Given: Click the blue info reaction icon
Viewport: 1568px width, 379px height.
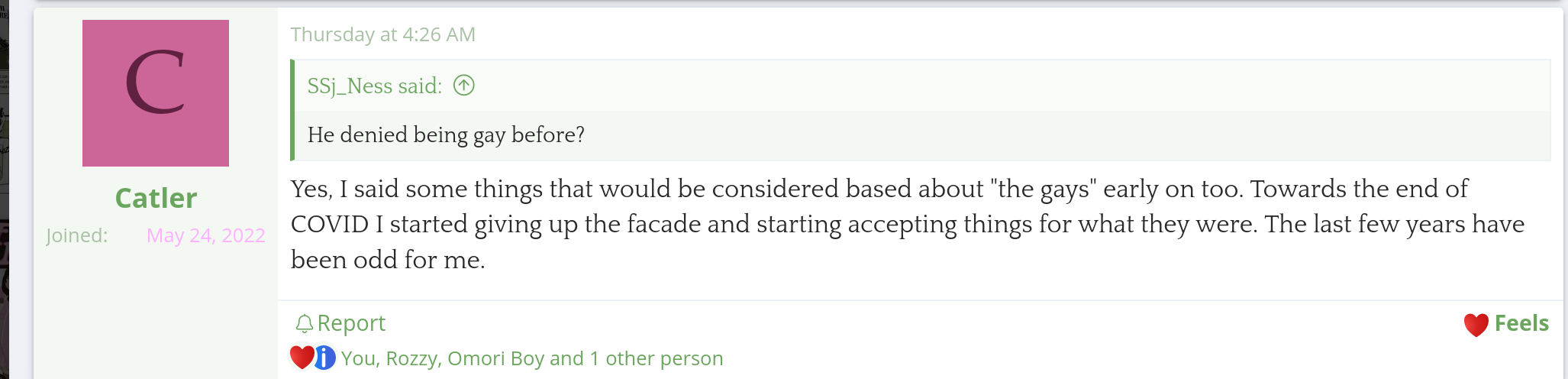Looking at the screenshot, I should tap(324, 358).
